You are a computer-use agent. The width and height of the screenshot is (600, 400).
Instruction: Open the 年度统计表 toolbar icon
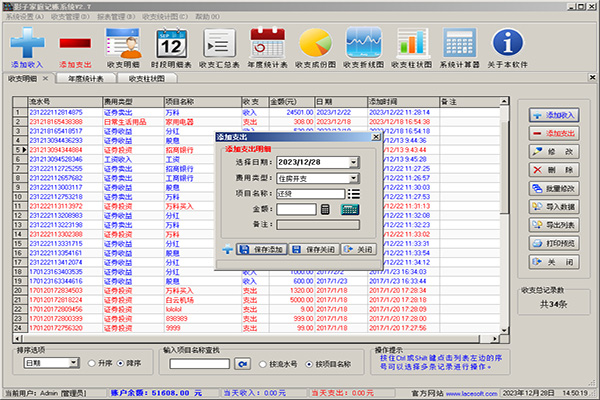pos(267,43)
